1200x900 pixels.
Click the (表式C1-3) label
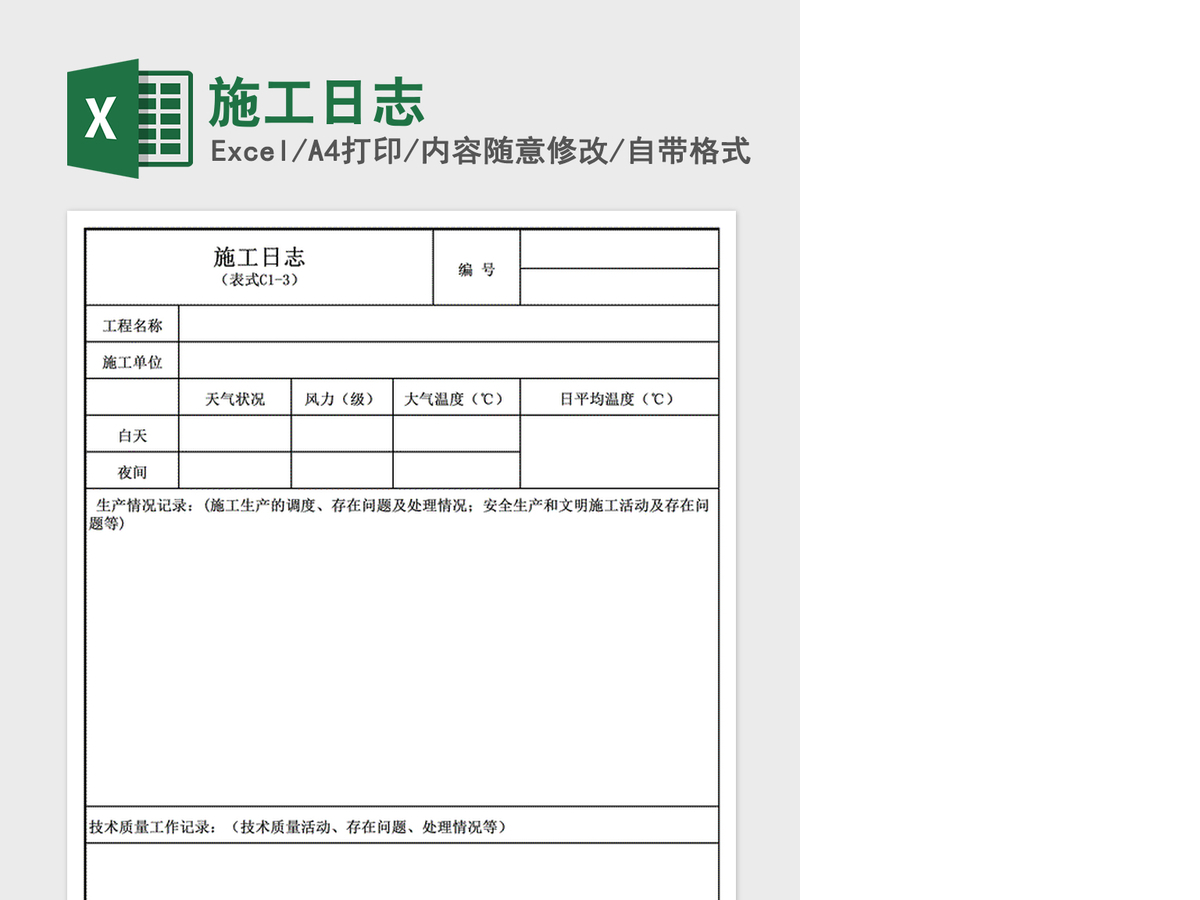(259, 280)
